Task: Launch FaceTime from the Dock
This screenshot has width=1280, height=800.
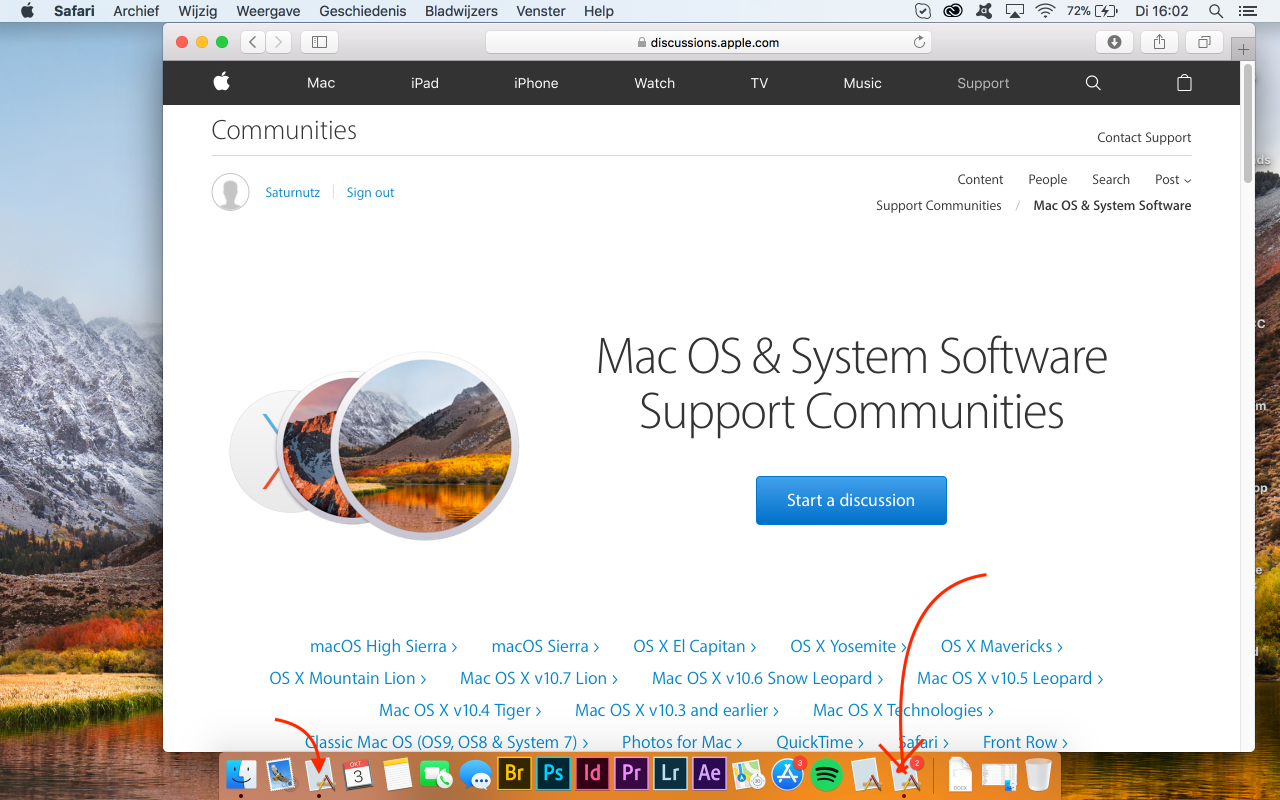Action: click(436, 773)
